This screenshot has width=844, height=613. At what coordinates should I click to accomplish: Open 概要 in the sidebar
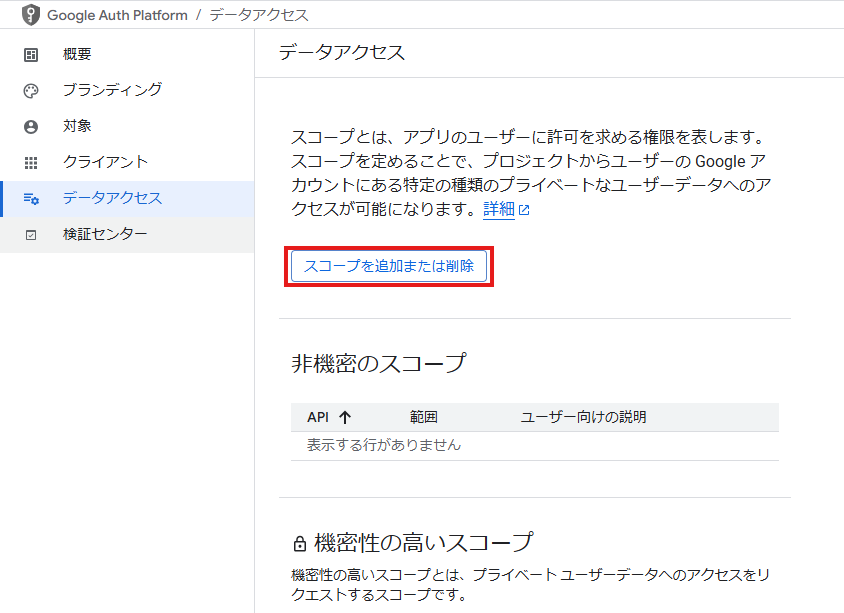[x=127, y=54]
